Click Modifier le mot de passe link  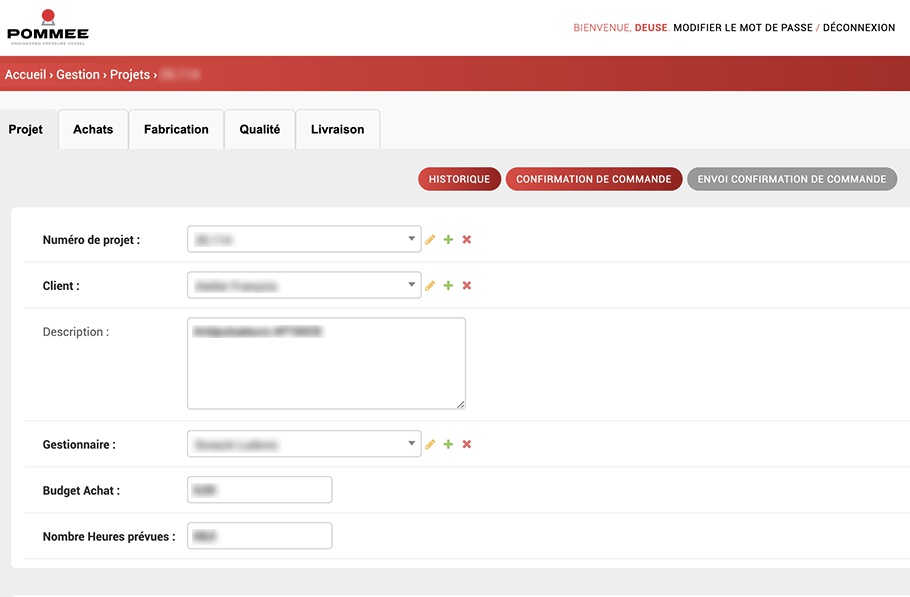coord(743,27)
